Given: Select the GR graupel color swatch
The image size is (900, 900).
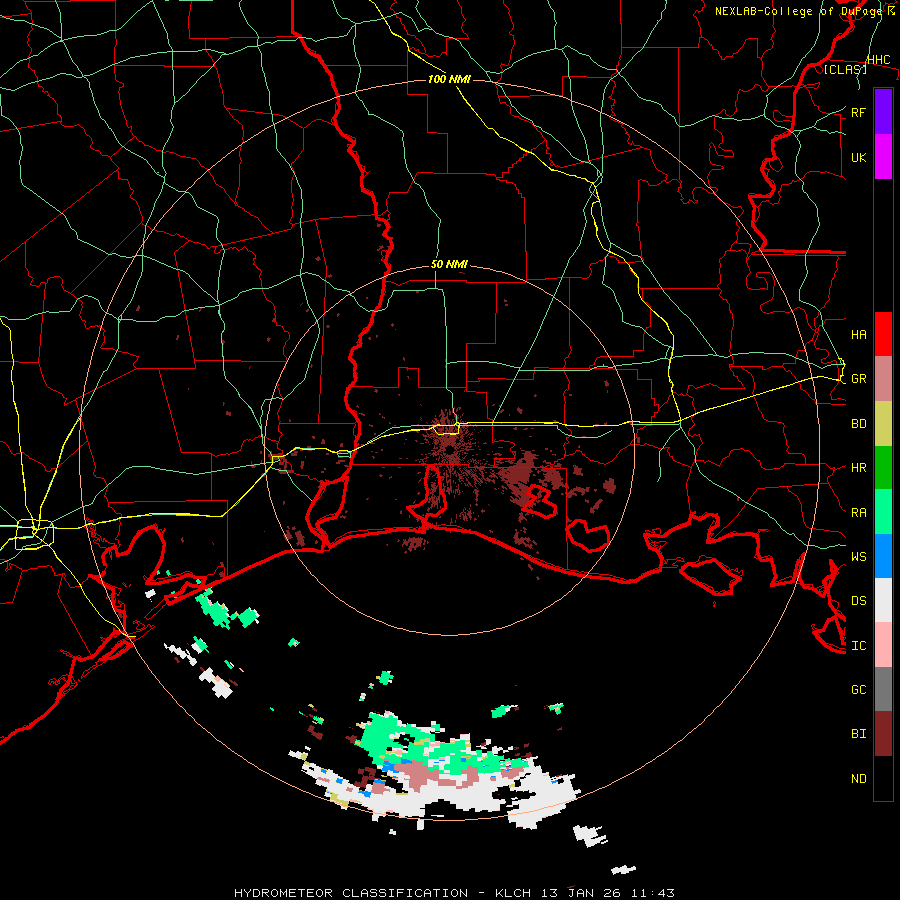Looking at the screenshot, I should click(x=883, y=378).
